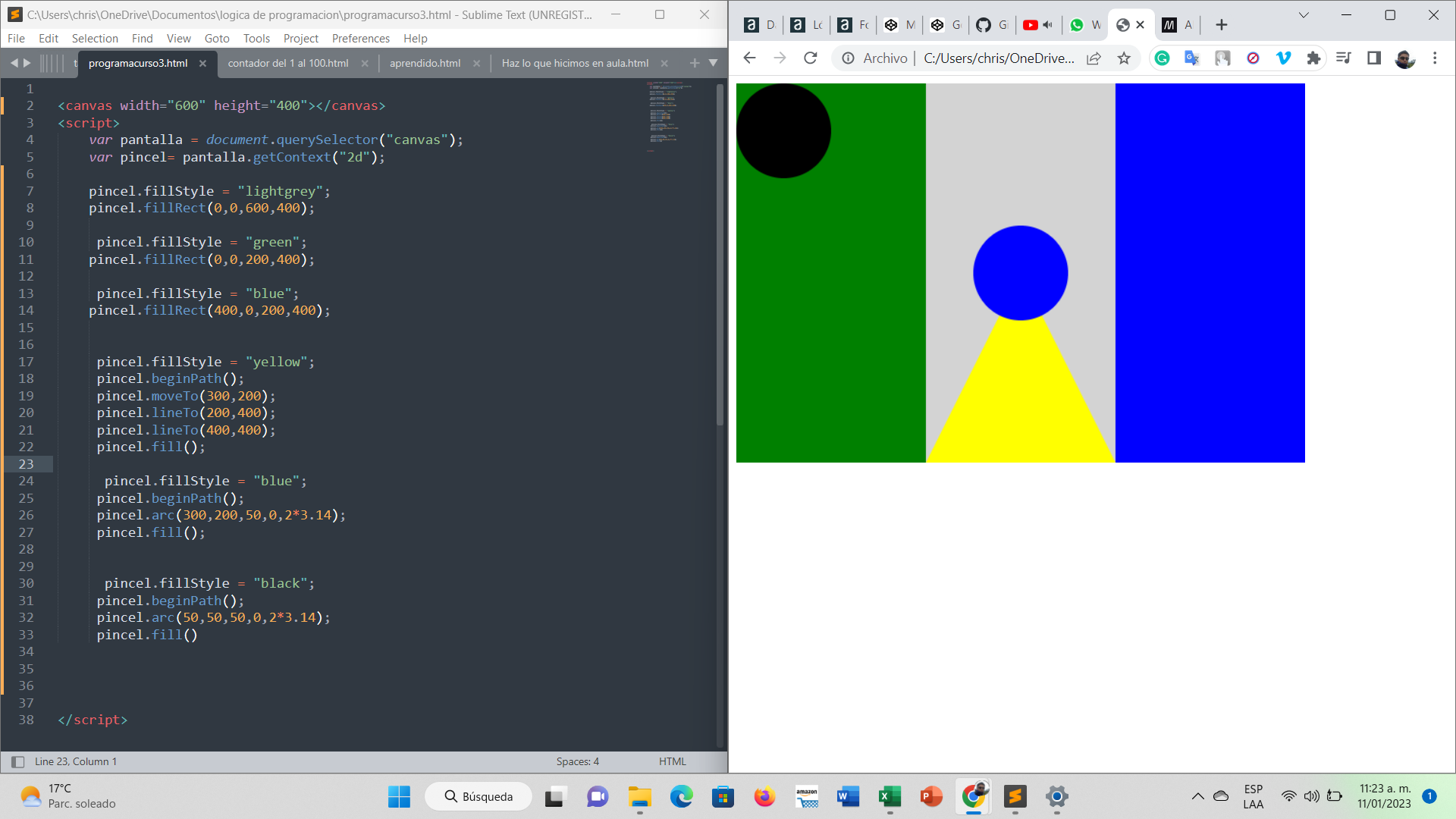View site information icon next to Archivo
The width and height of the screenshot is (1456, 819).
tap(849, 58)
